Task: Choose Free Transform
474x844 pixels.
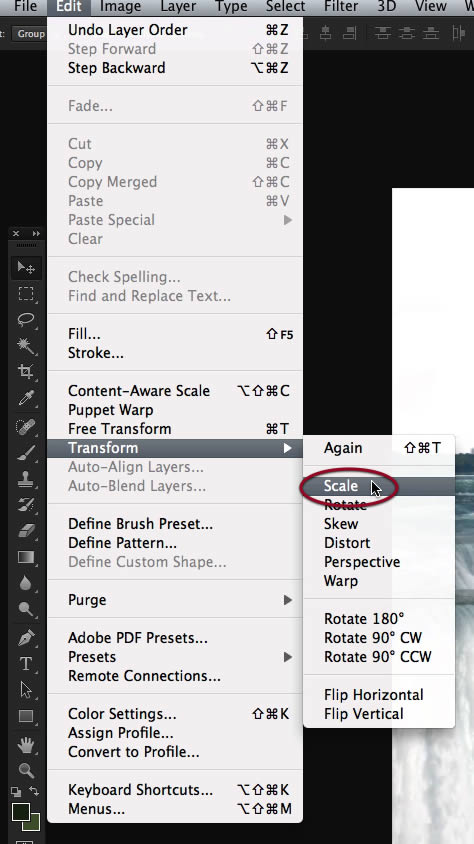Action: coord(175,429)
